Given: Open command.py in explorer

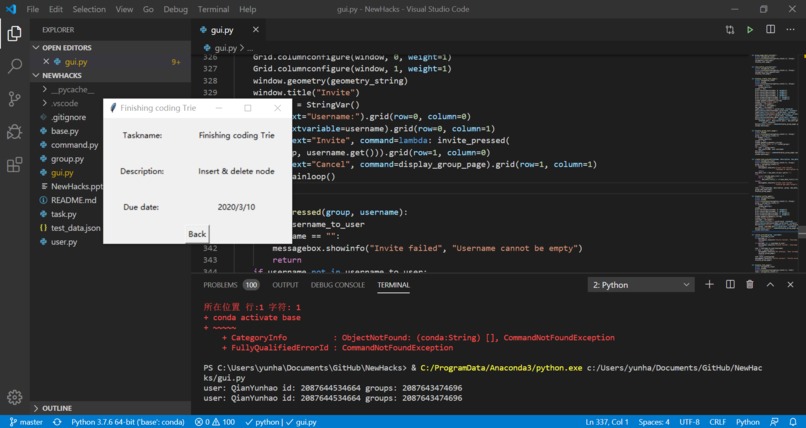Looking at the screenshot, I should [x=74, y=145].
